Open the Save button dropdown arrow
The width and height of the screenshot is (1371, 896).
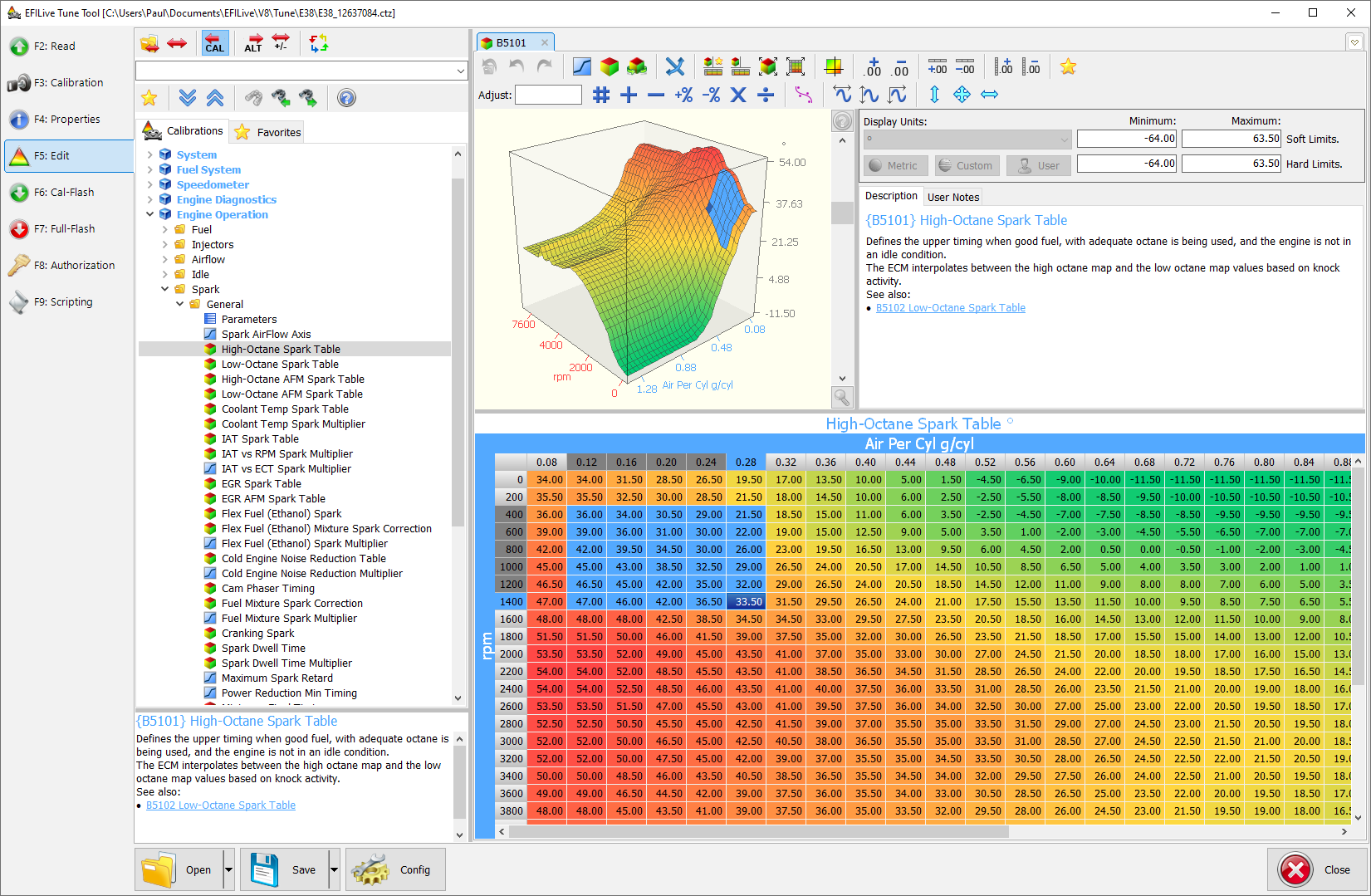[x=334, y=869]
